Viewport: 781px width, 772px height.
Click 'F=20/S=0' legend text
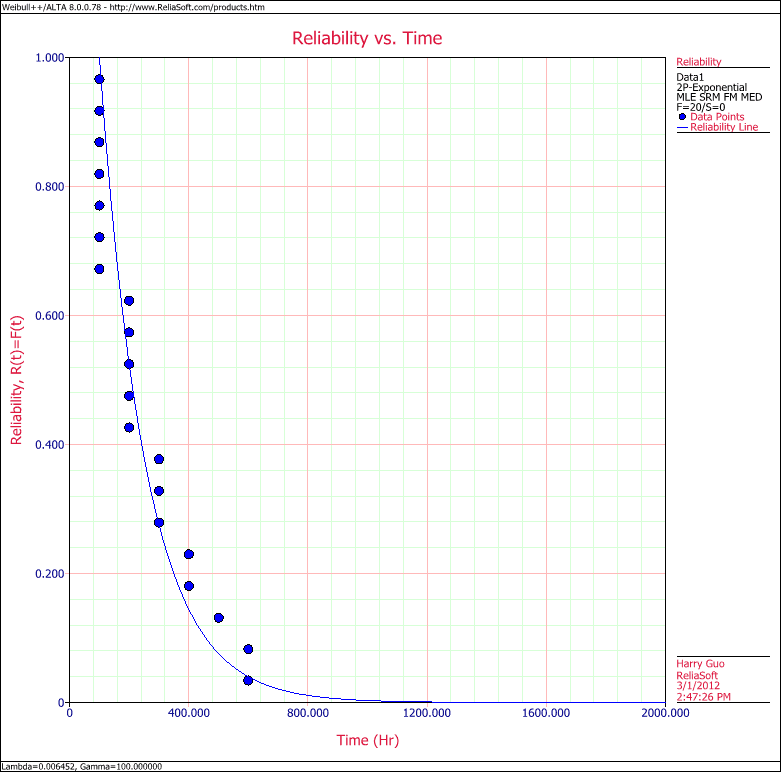(700, 107)
